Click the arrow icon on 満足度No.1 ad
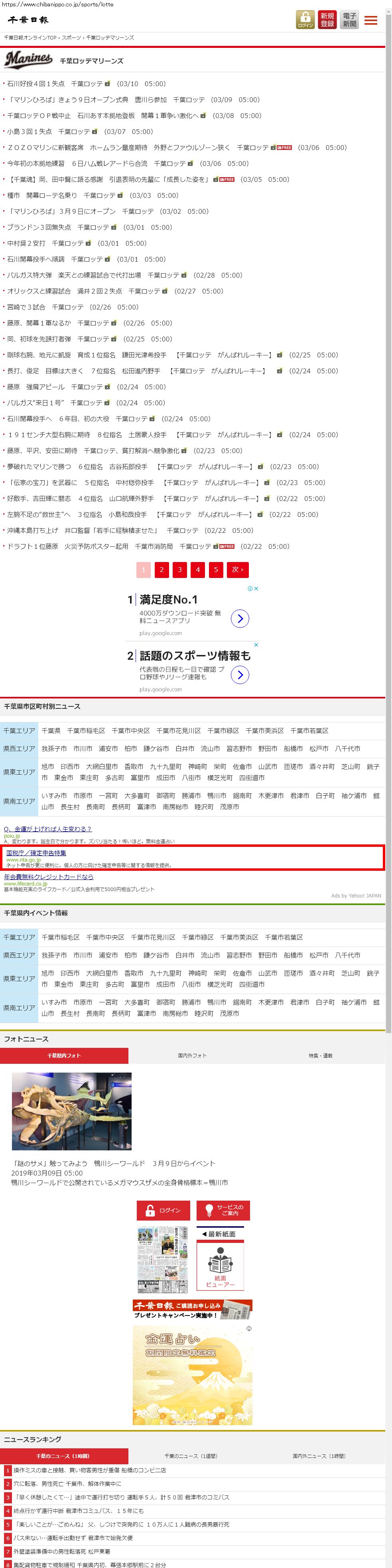 pos(240,618)
